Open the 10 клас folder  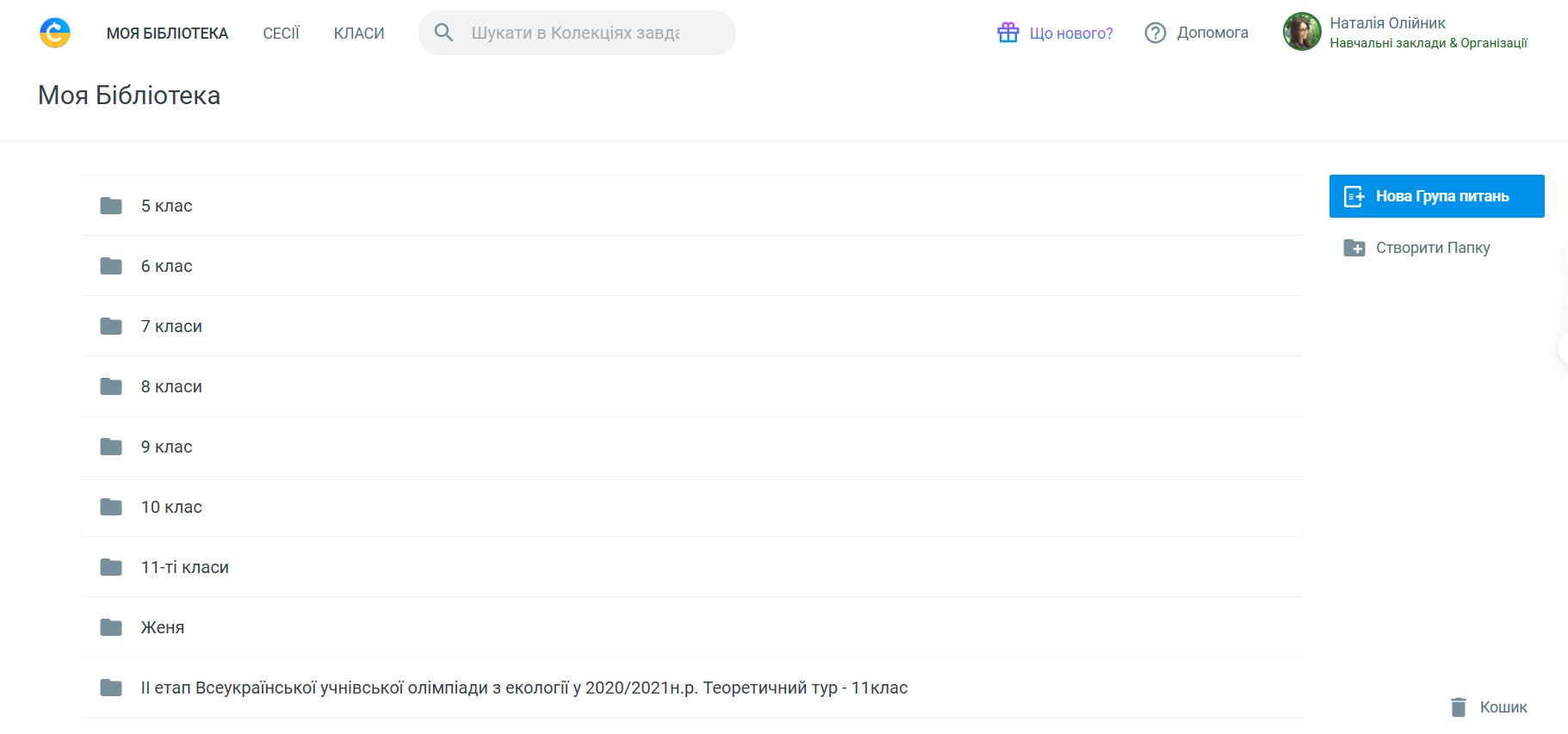tap(171, 507)
